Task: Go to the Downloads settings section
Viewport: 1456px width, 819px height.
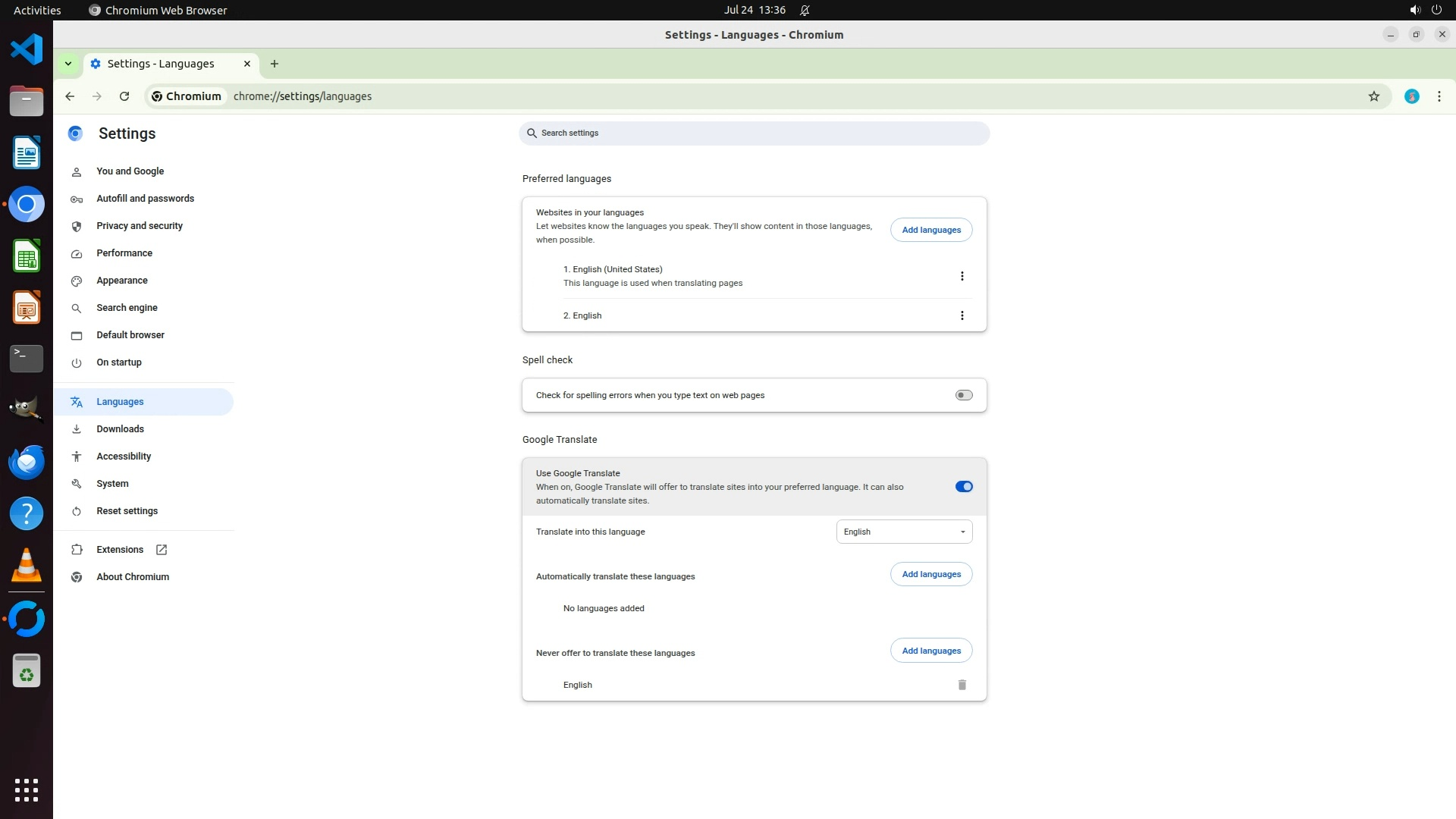Action: pyautogui.click(x=120, y=429)
